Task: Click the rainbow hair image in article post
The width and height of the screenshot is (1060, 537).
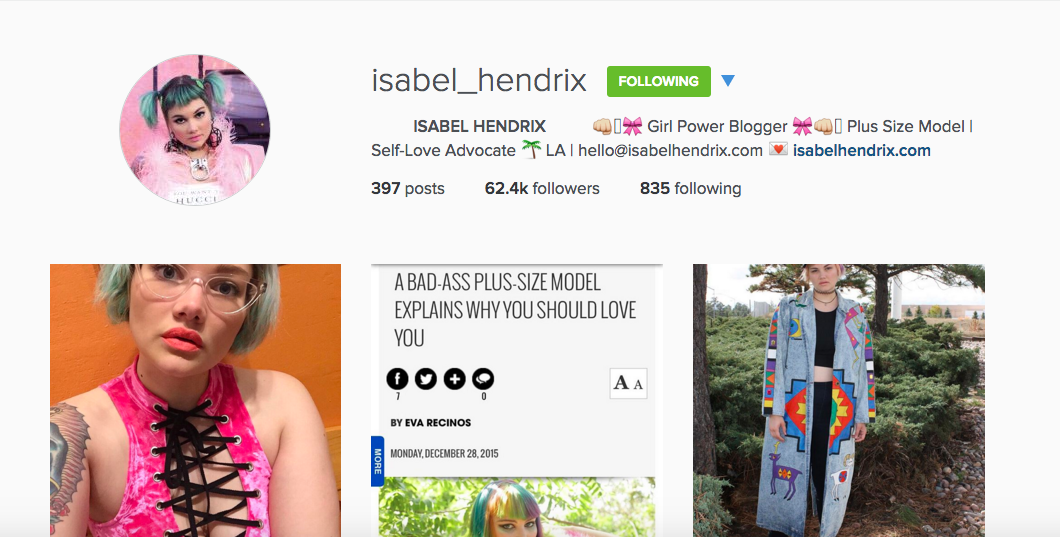Action: (516, 507)
